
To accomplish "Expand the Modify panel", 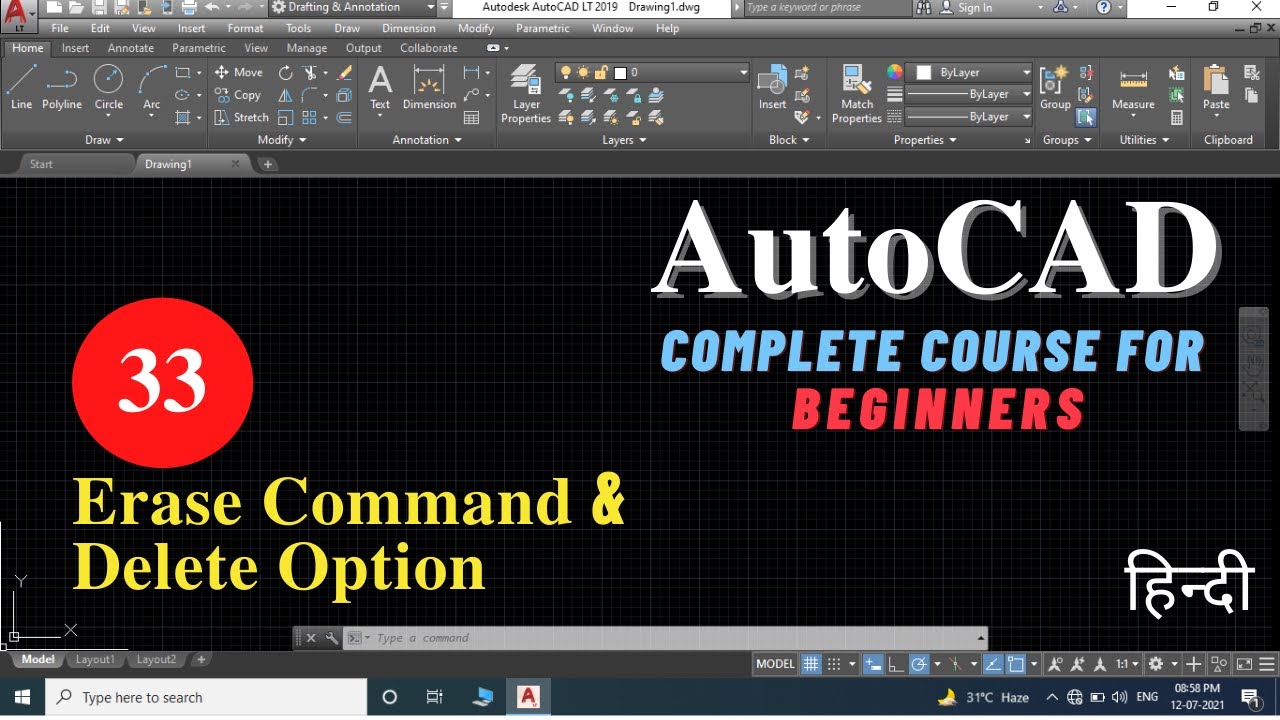I will (281, 140).
